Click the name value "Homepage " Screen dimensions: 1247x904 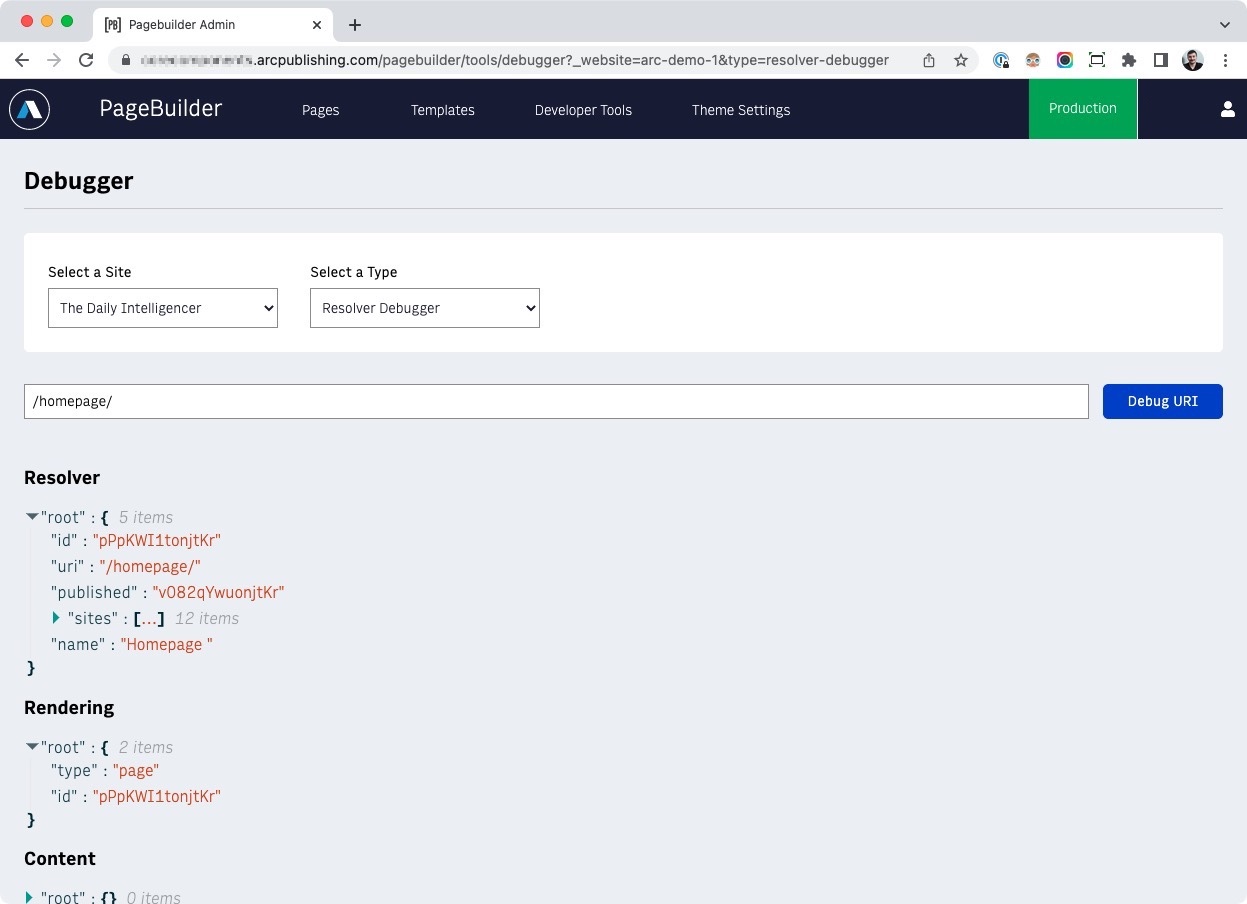167,644
